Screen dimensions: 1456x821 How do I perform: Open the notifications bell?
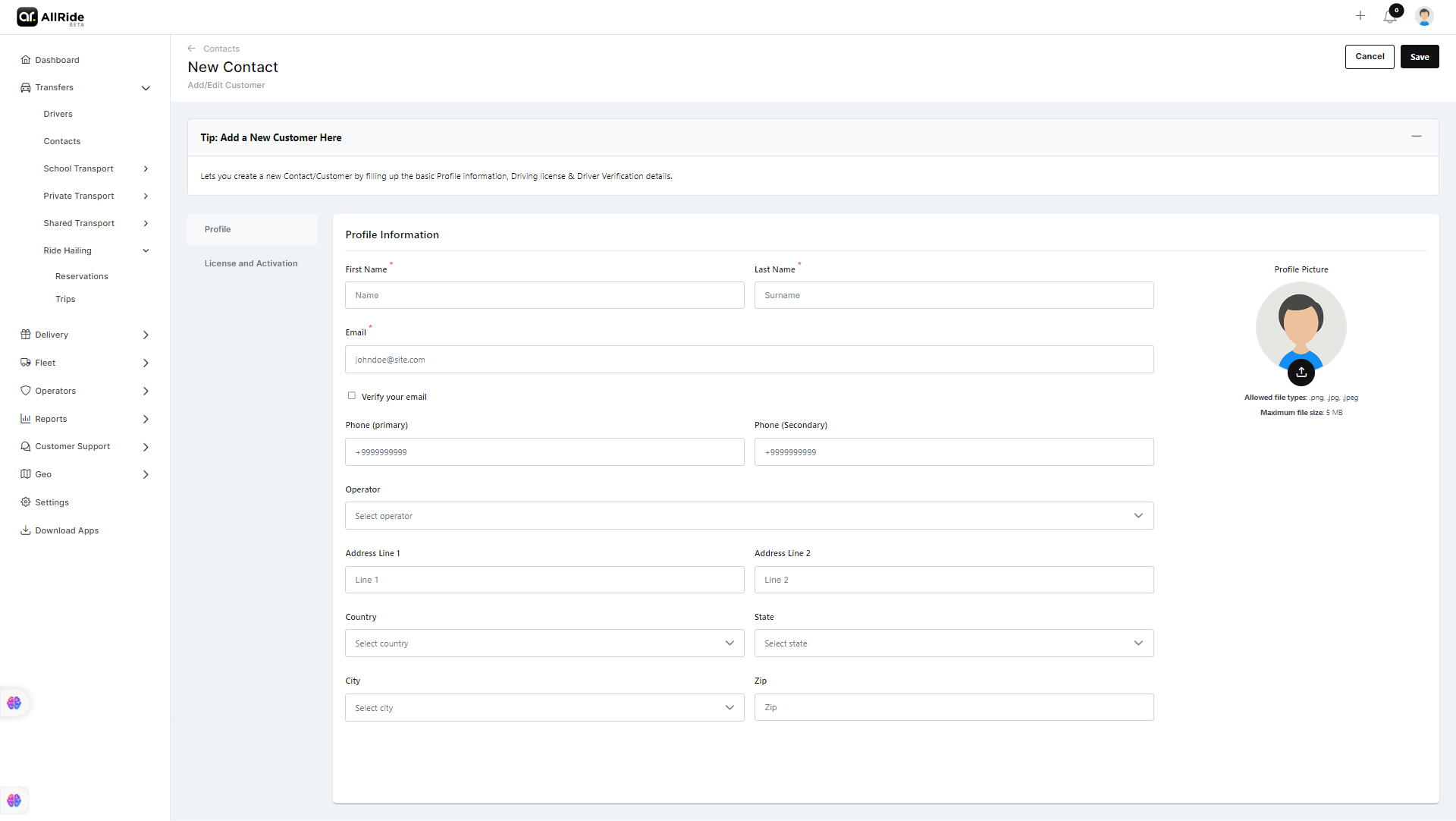pos(1389,17)
